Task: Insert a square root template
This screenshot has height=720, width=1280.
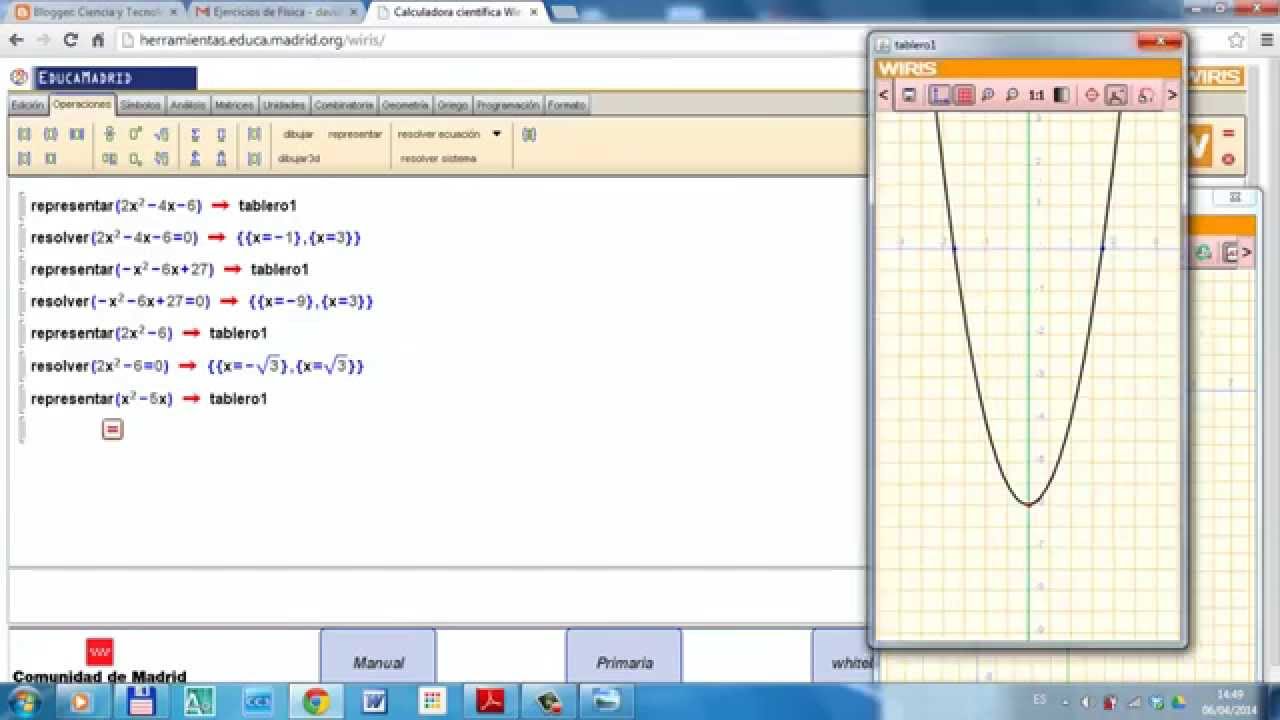Action: click(161, 134)
